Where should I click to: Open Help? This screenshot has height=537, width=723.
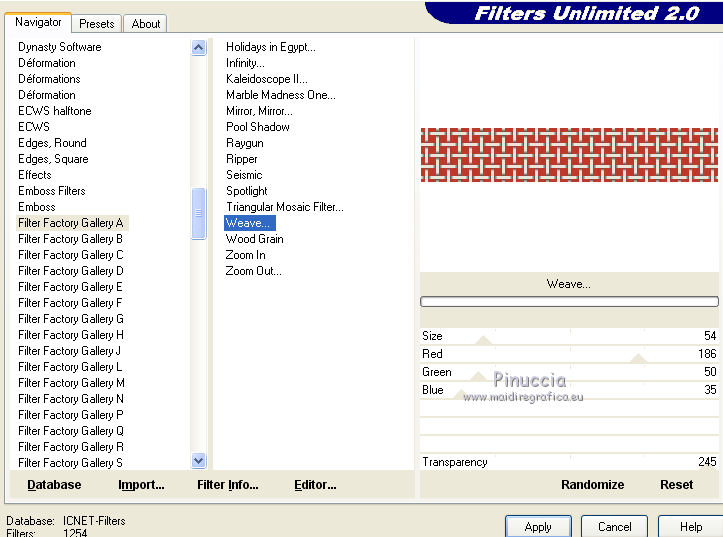pyautogui.click(x=691, y=526)
